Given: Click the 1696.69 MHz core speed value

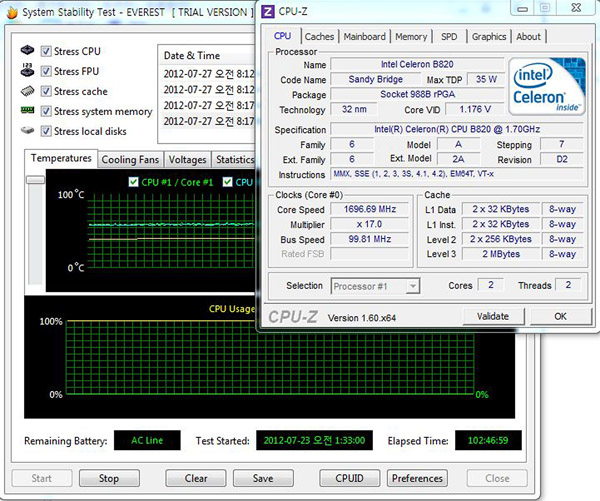Looking at the screenshot, I should 370,209.
